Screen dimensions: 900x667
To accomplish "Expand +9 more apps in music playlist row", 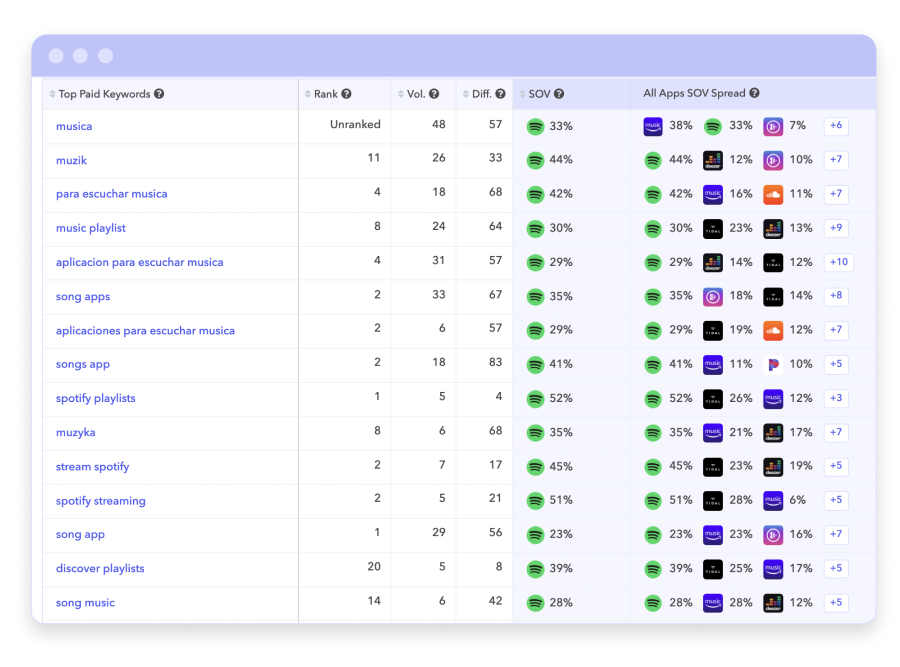I will [x=836, y=228].
